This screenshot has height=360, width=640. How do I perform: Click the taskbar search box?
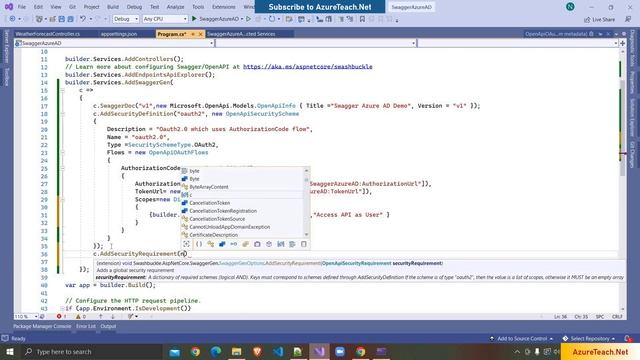pos(92,351)
